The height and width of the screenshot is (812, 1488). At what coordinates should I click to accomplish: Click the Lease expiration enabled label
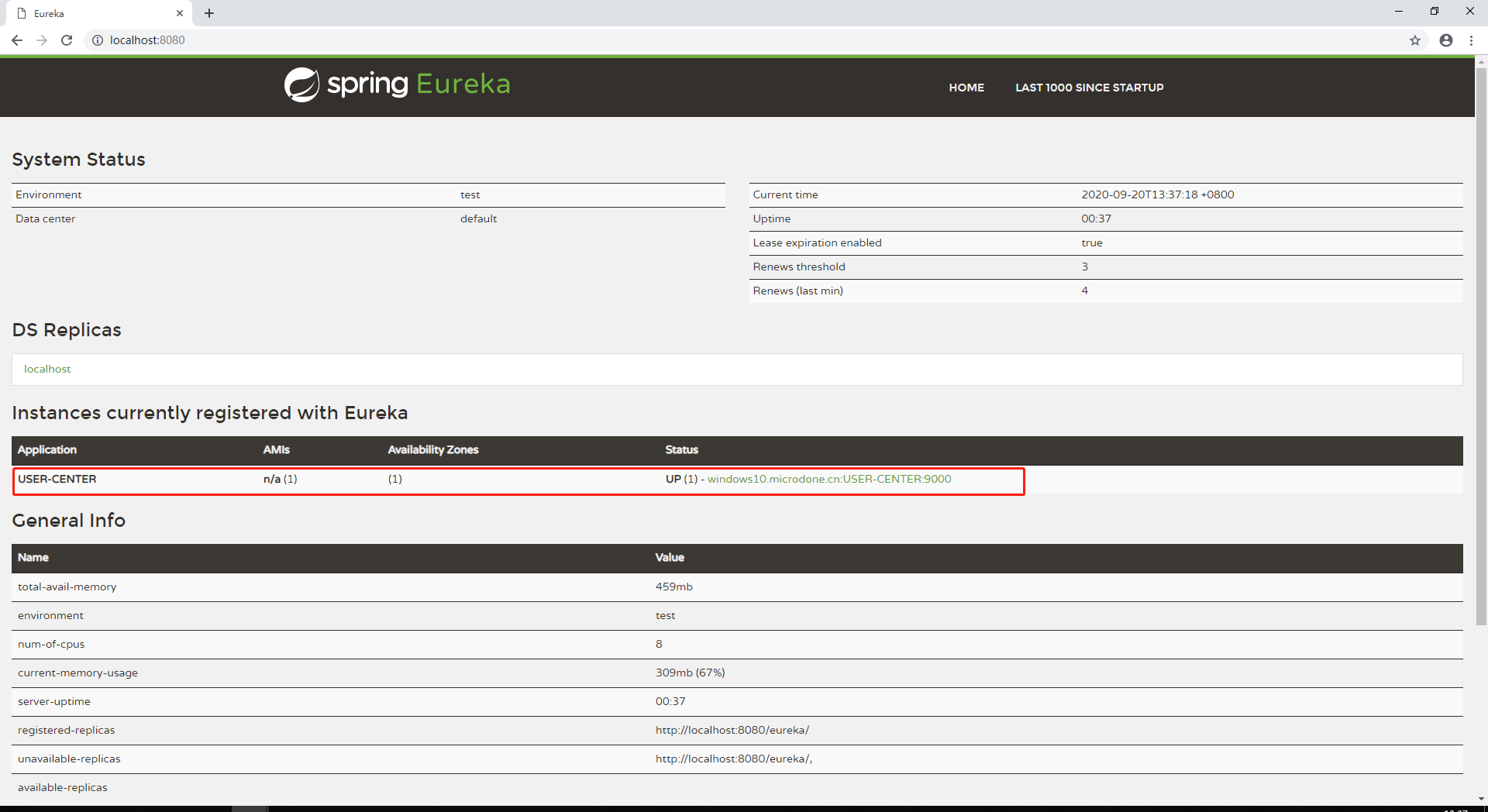[818, 243]
